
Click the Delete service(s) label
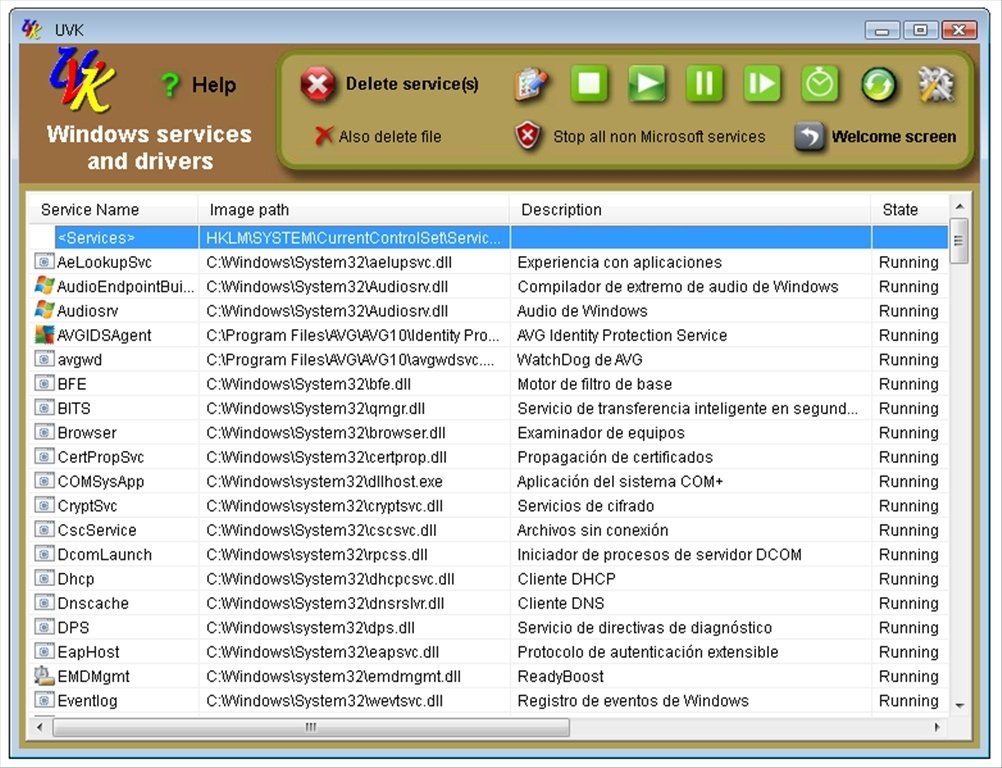coord(412,84)
